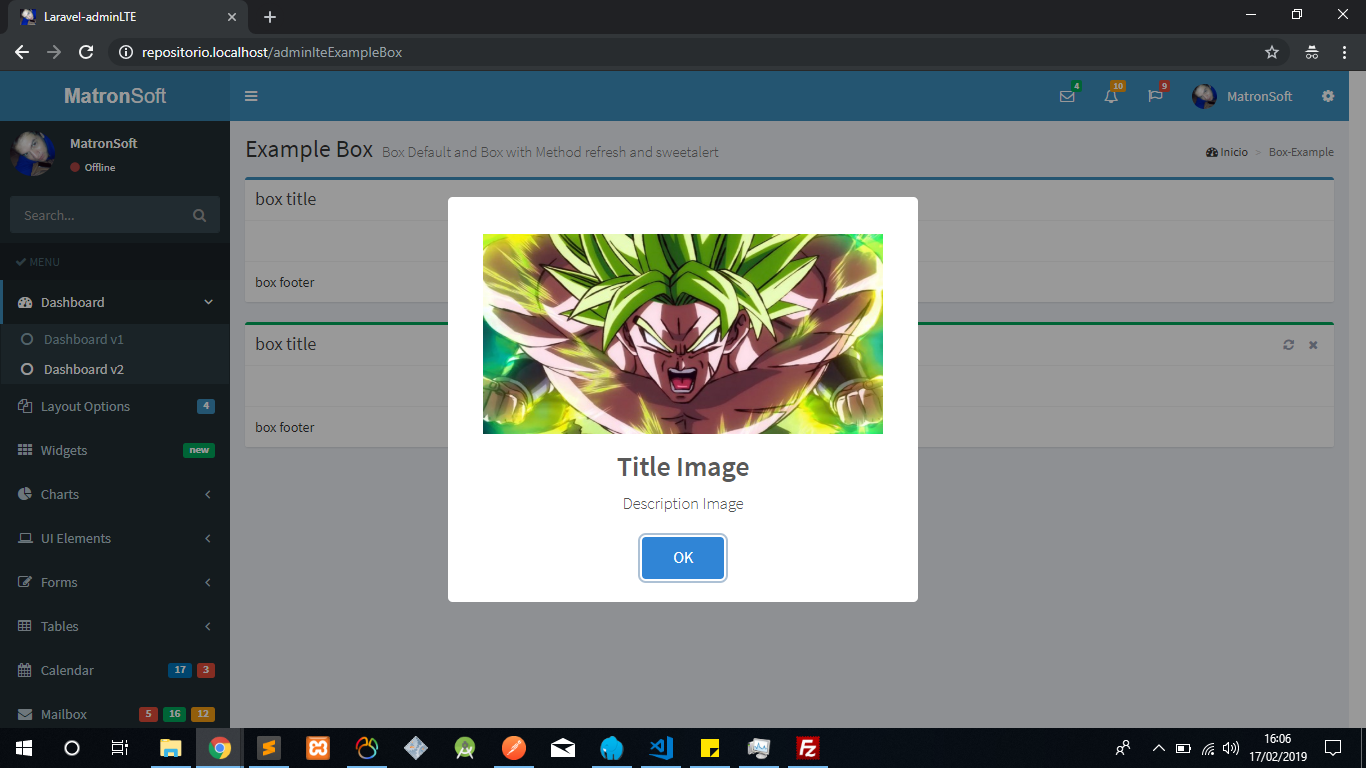
Task: Open Mailbox in the sidebar
Action: pos(115,712)
